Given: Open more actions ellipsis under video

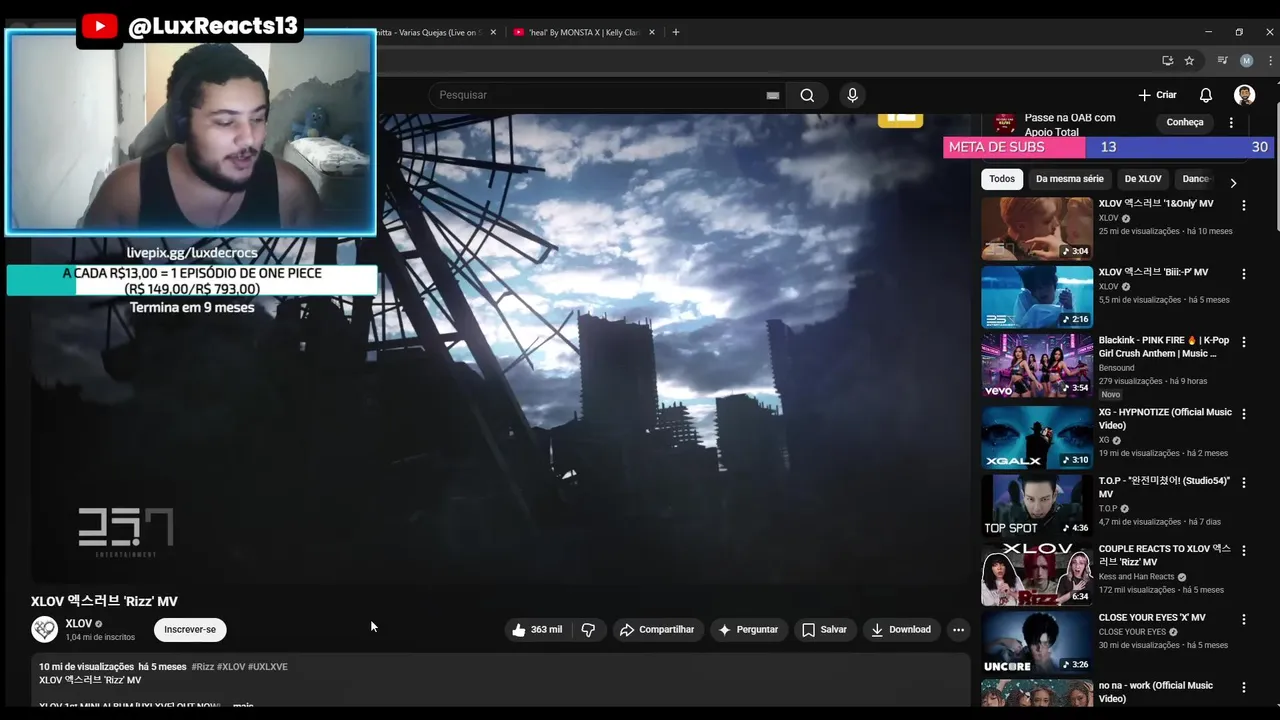Looking at the screenshot, I should tap(958, 630).
